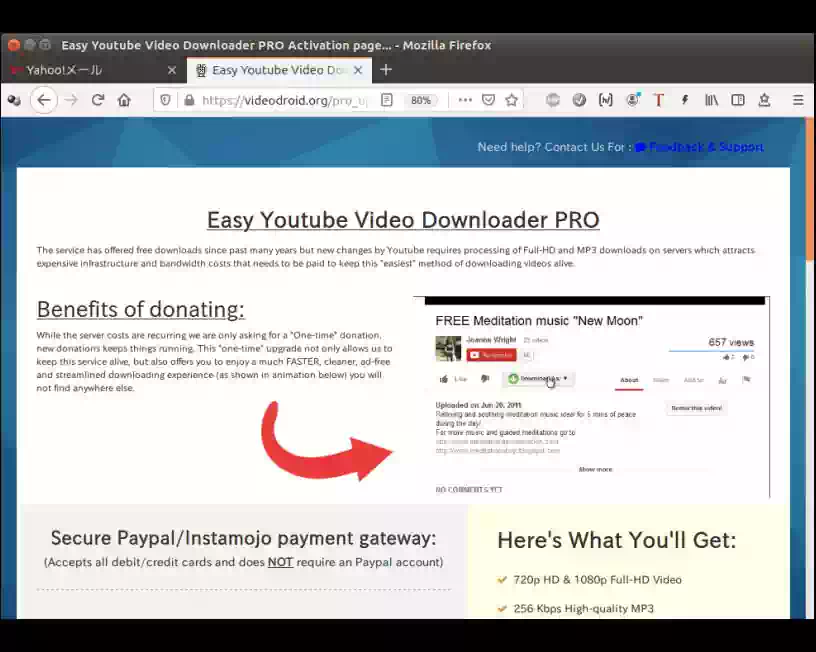Image resolution: width=816 pixels, height=652 pixels.
Task: Go back using the back arrow button
Action: click(x=44, y=100)
